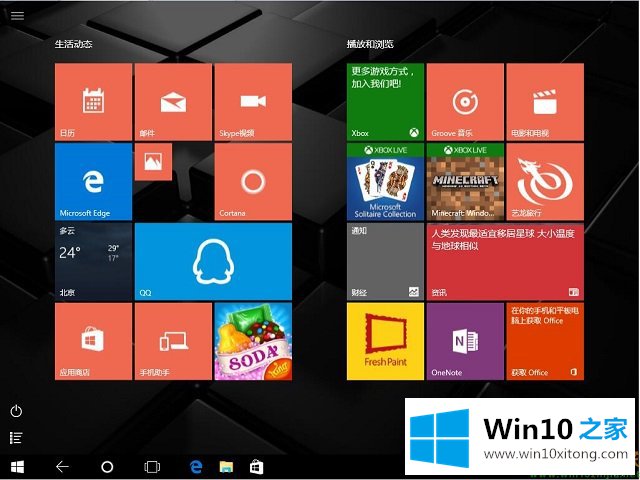Launch Microsoft Solitaire Collection tile
Screen dimensions: 640x480
[385, 182]
